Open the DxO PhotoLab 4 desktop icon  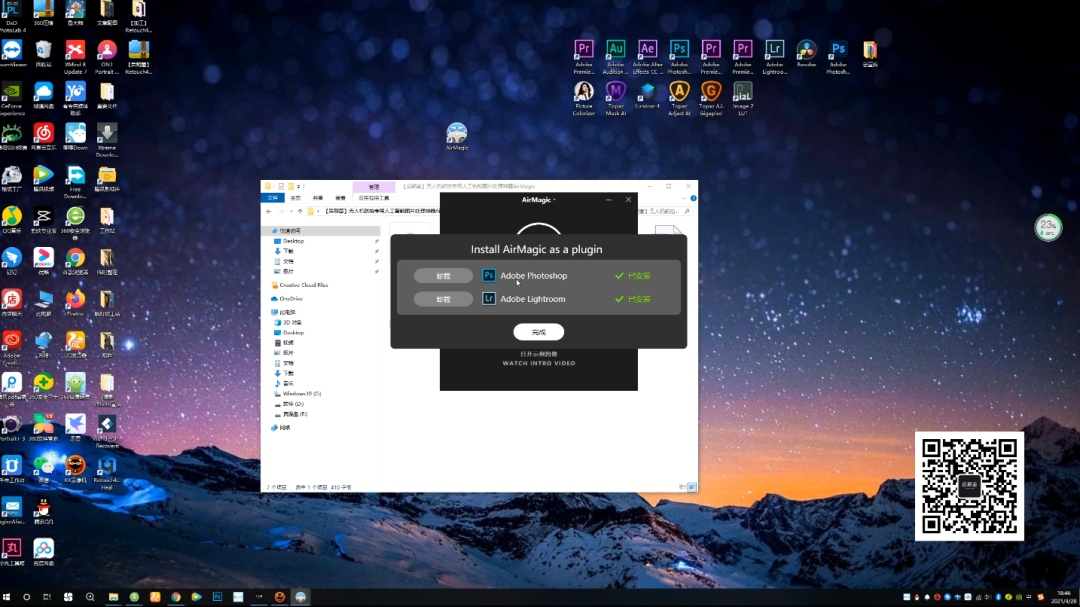pos(12,16)
